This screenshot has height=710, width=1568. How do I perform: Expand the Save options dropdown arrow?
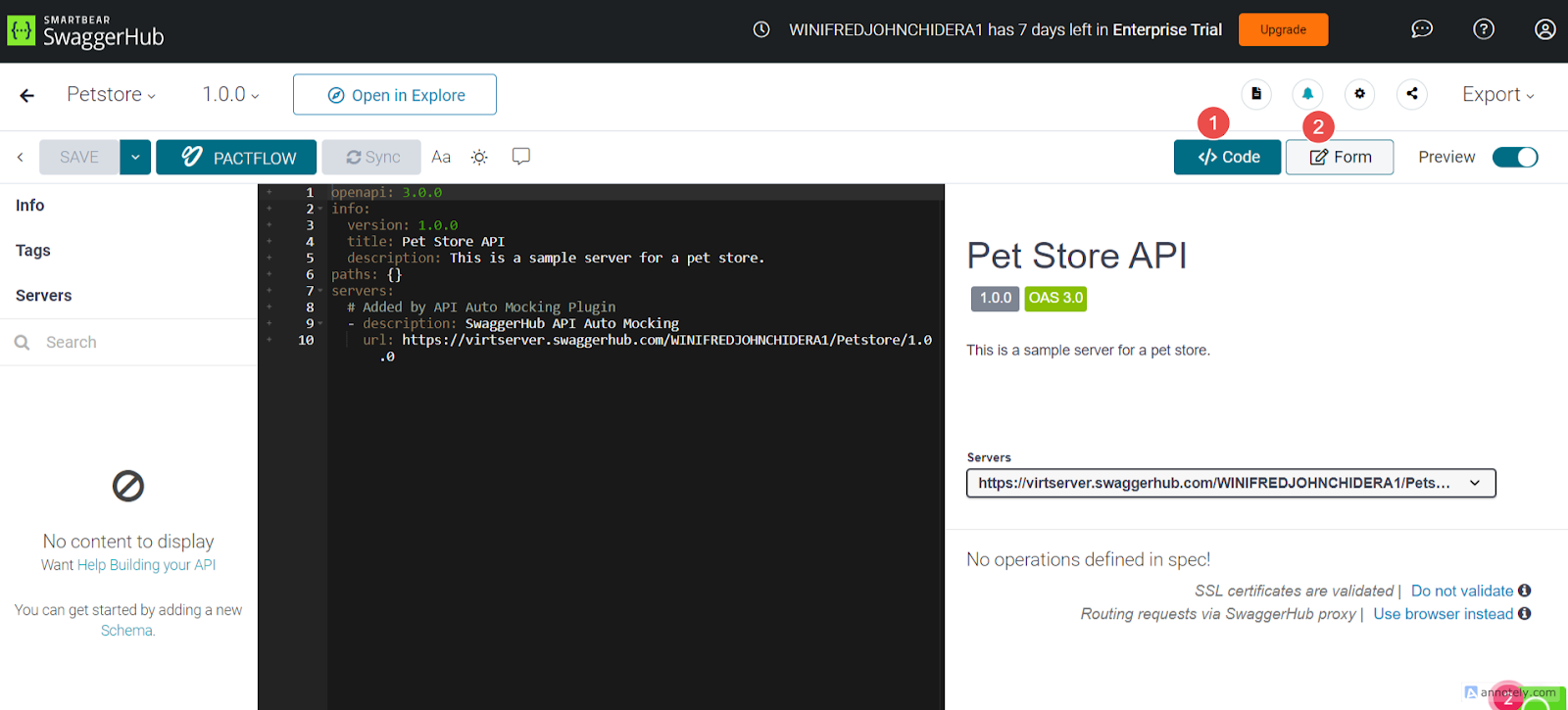135,157
